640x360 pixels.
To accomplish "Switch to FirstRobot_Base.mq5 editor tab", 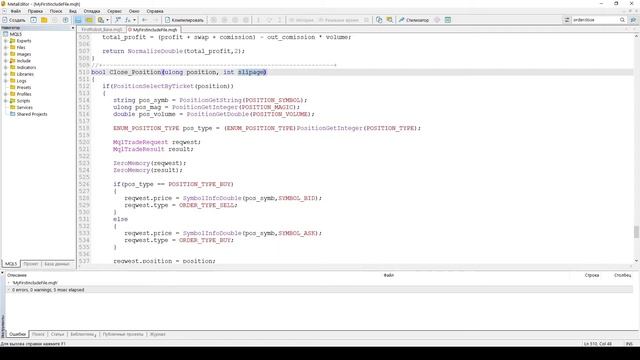I will [x=102, y=30].
